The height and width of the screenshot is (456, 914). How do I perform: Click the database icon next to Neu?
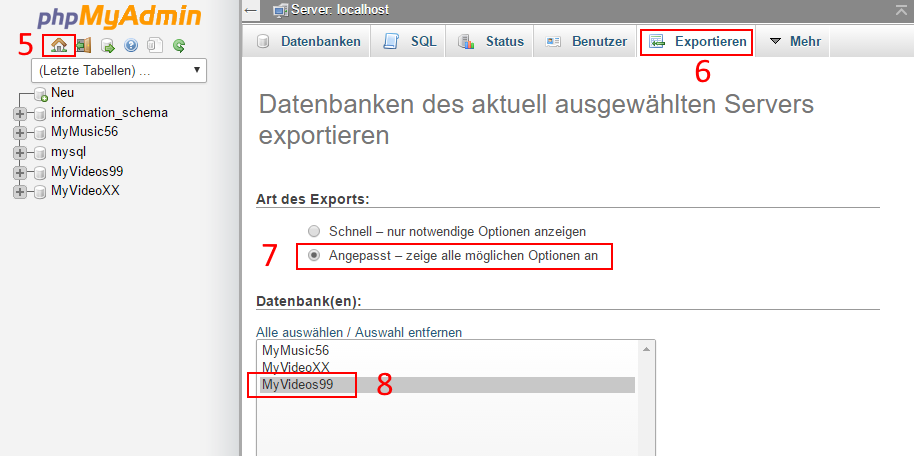40,93
